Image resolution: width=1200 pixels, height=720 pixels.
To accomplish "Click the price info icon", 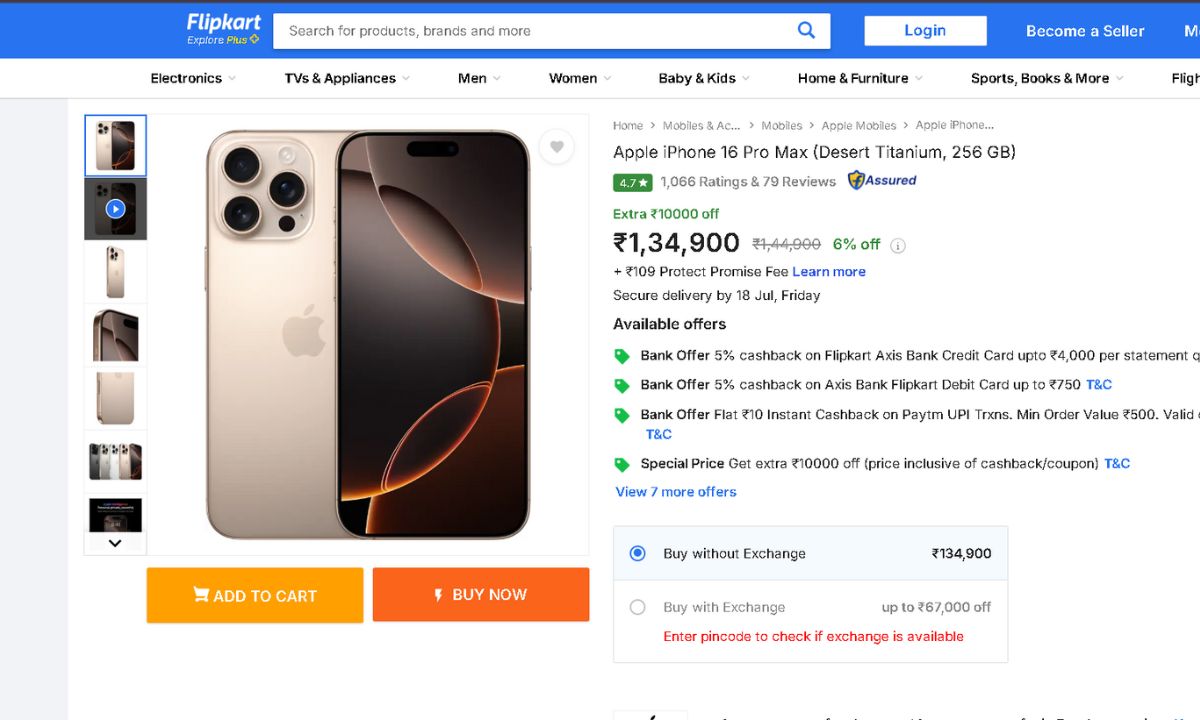I will [x=898, y=245].
